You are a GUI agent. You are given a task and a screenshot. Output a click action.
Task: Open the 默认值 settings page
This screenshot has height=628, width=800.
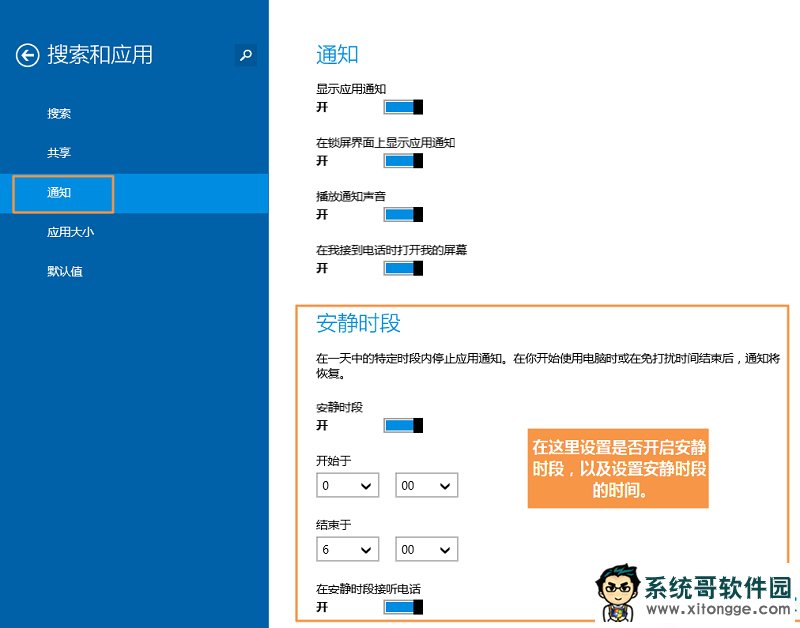pos(65,271)
